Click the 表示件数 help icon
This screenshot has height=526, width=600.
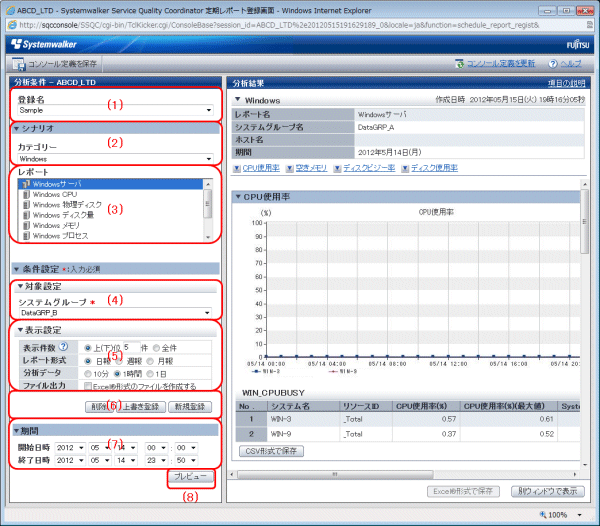click(x=64, y=347)
